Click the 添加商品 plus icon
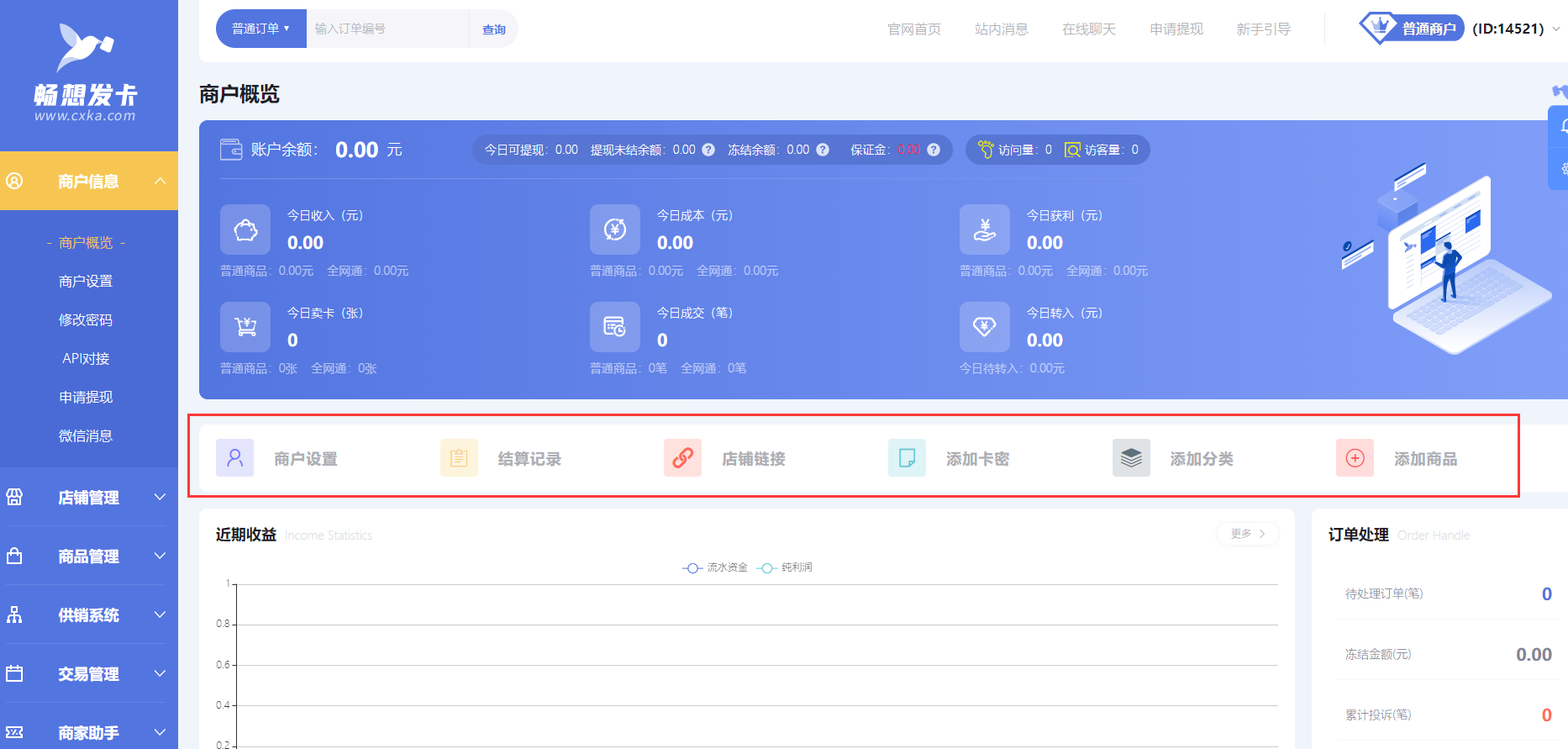This screenshot has height=749, width=1568. coord(1355,458)
